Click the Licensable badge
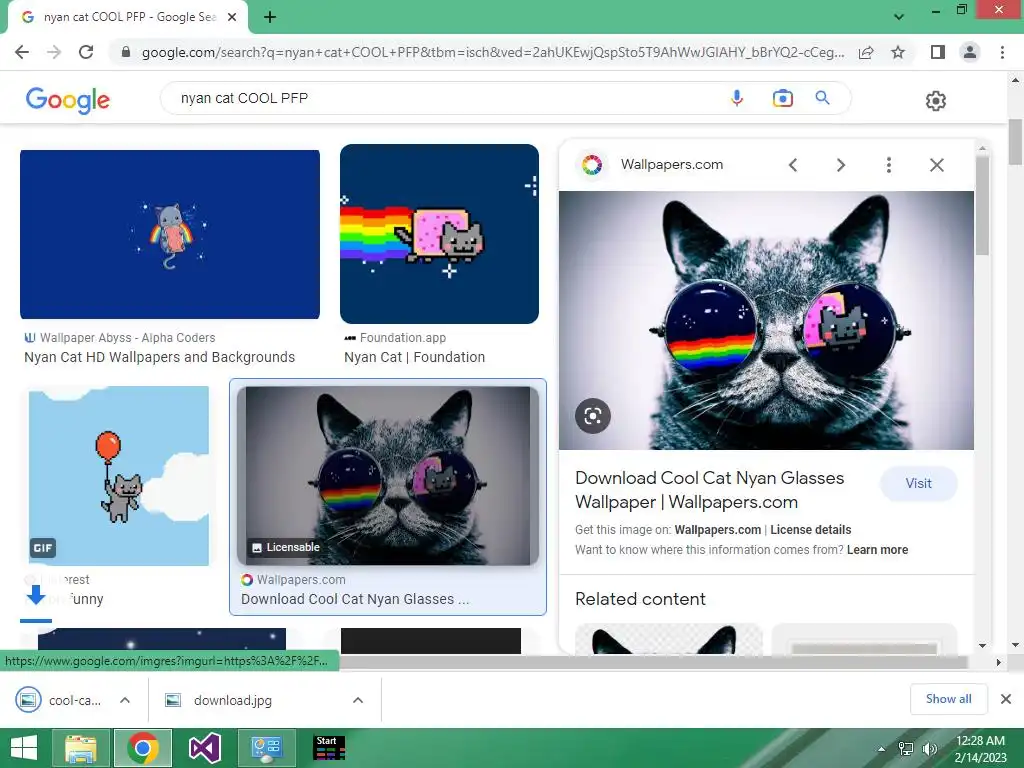1024x768 pixels. [x=286, y=547]
